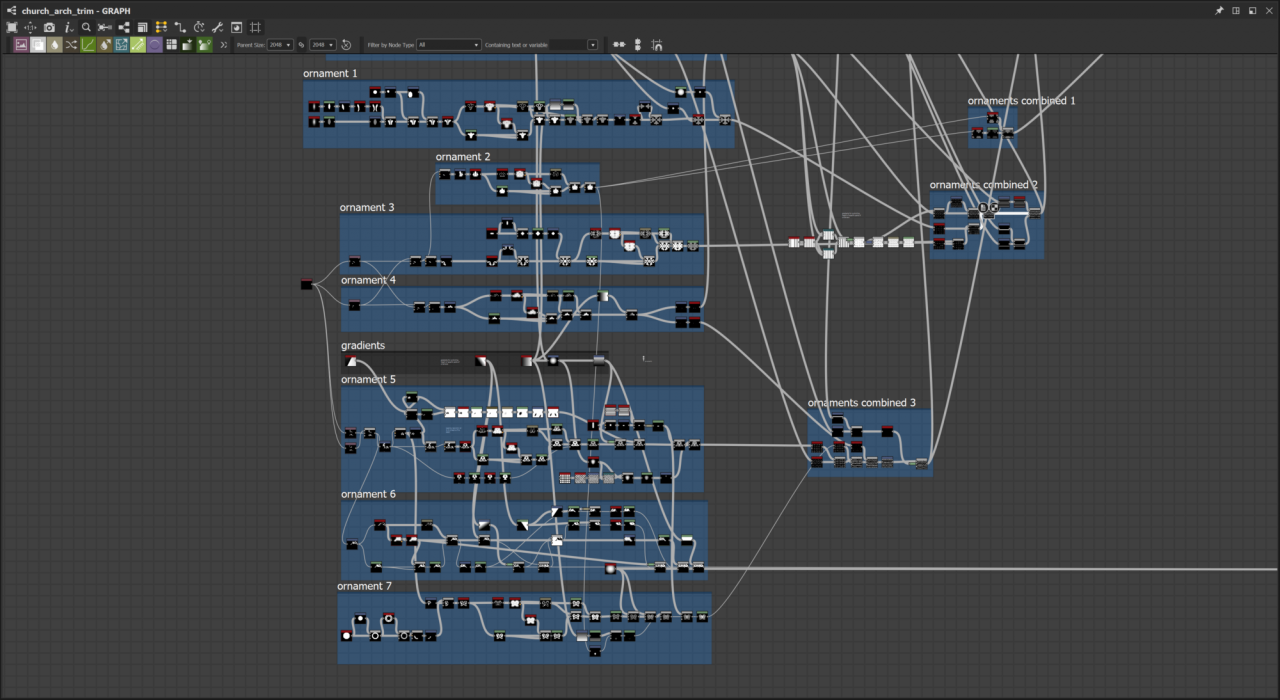Click the camera snapshot icon in graph toolbar
1280x700 pixels.
pyautogui.click(x=49, y=27)
